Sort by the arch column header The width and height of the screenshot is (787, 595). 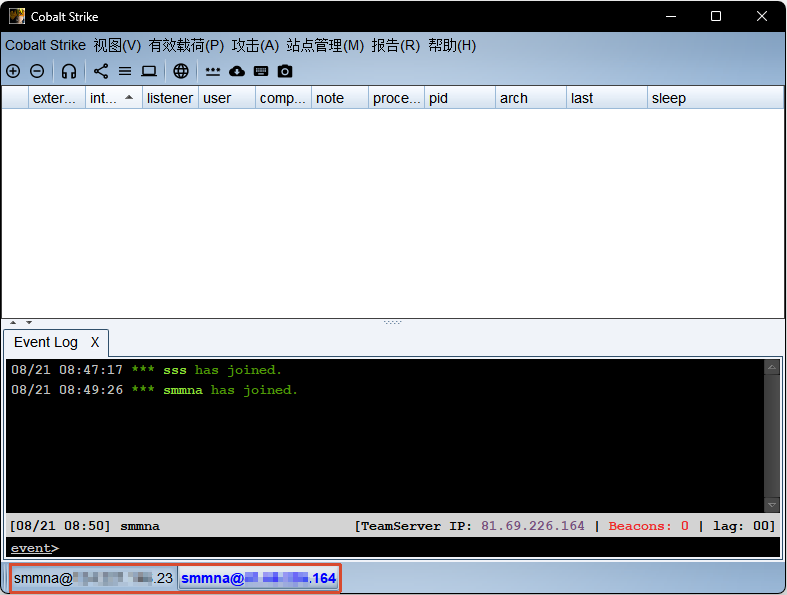pyautogui.click(x=531, y=98)
